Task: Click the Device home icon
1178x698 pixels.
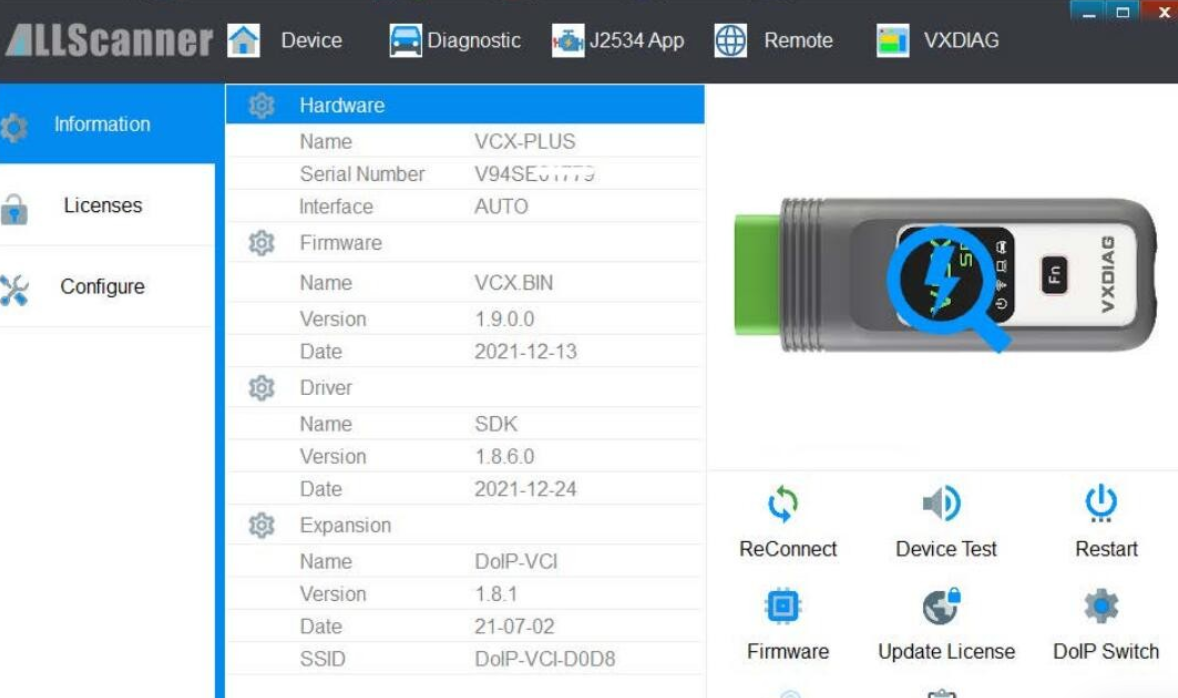Action: [243, 41]
